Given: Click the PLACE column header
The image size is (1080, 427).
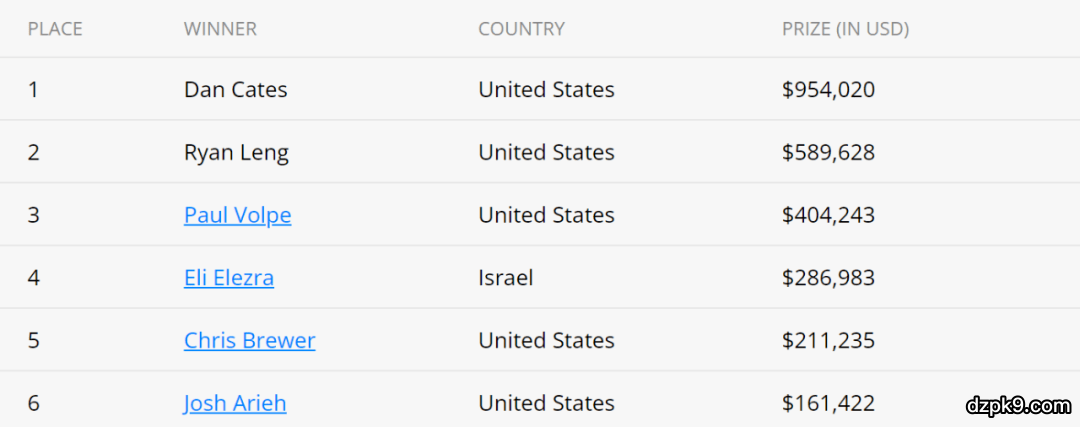Looking at the screenshot, I should (55, 29).
